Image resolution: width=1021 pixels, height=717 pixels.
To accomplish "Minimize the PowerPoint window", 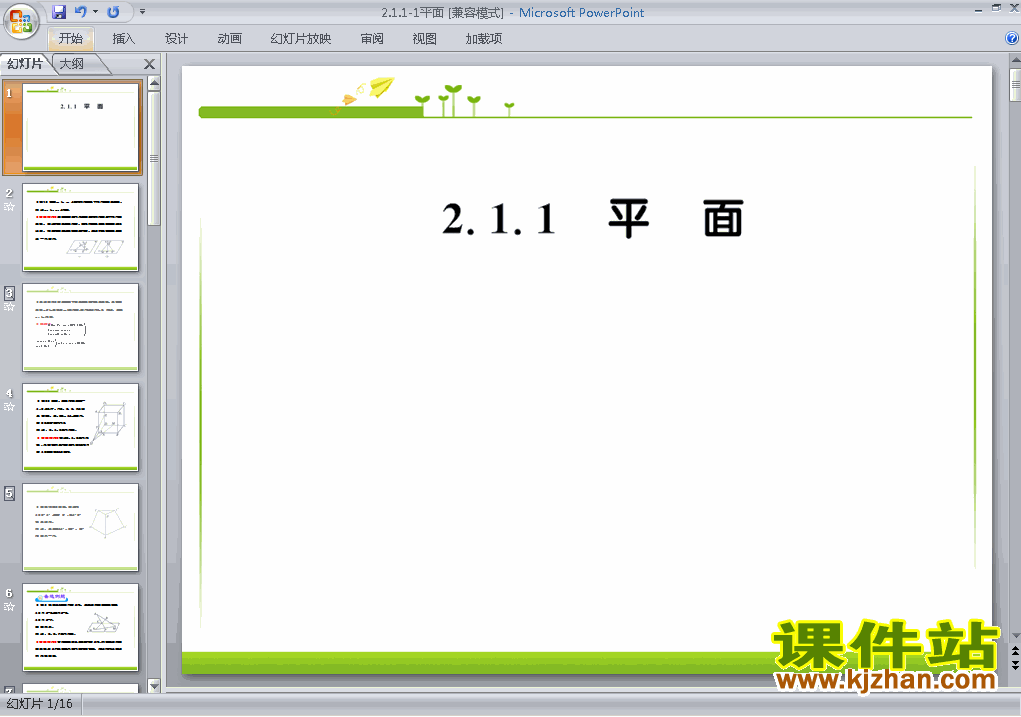I will point(978,9).
